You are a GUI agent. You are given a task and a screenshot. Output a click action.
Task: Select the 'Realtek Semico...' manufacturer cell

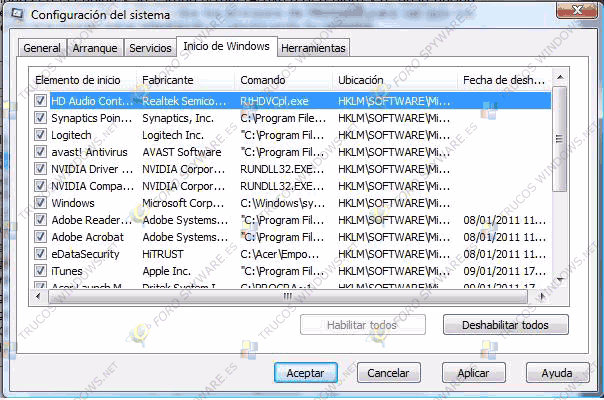point(184,101)
